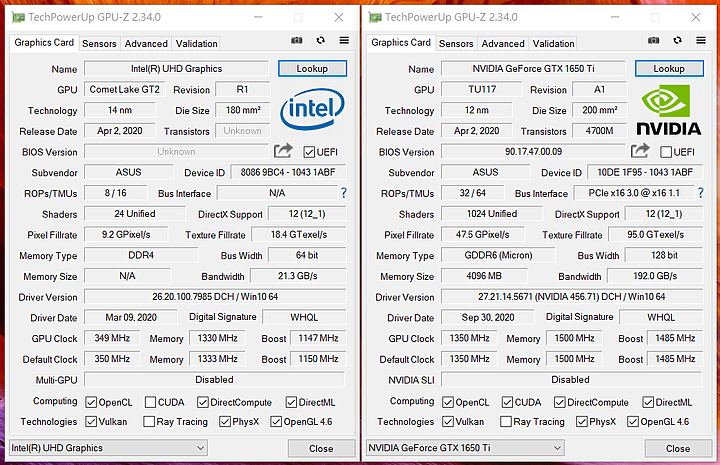Toggle DirectCompute checkbox in NVIDIA window
The height and width of the screenshot is (465, 720).
559,402
